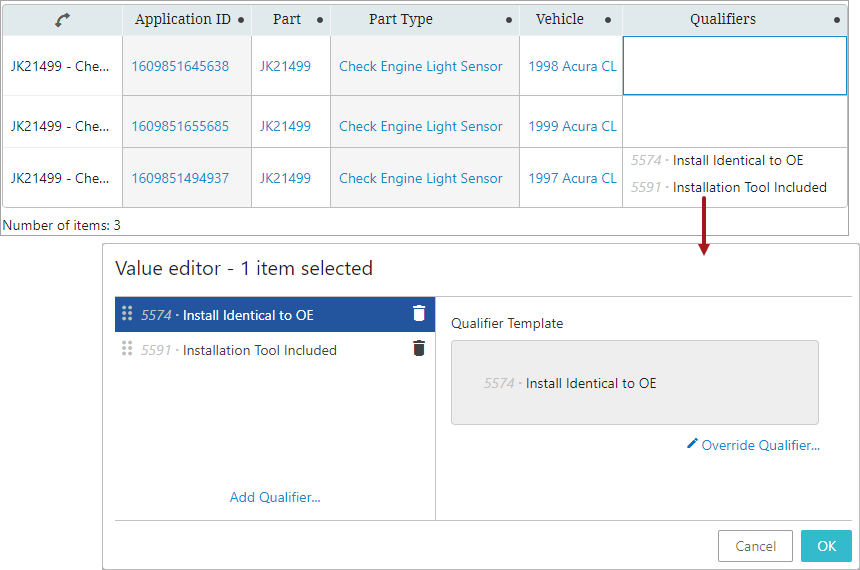Click empty Qualifiers cell for 1998 Acura CL
860x570 pixels.
[734, 67]
